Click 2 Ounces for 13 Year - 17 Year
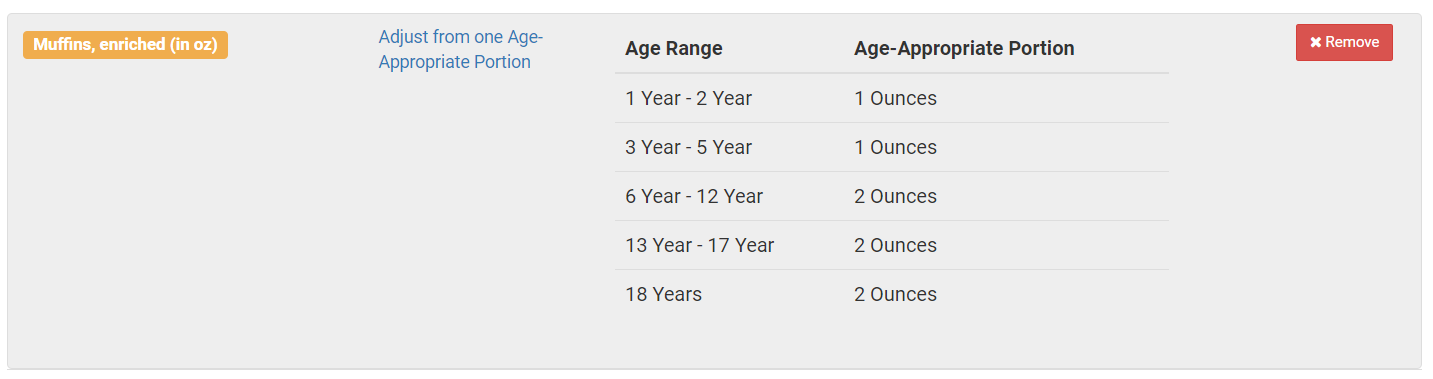 895,245
